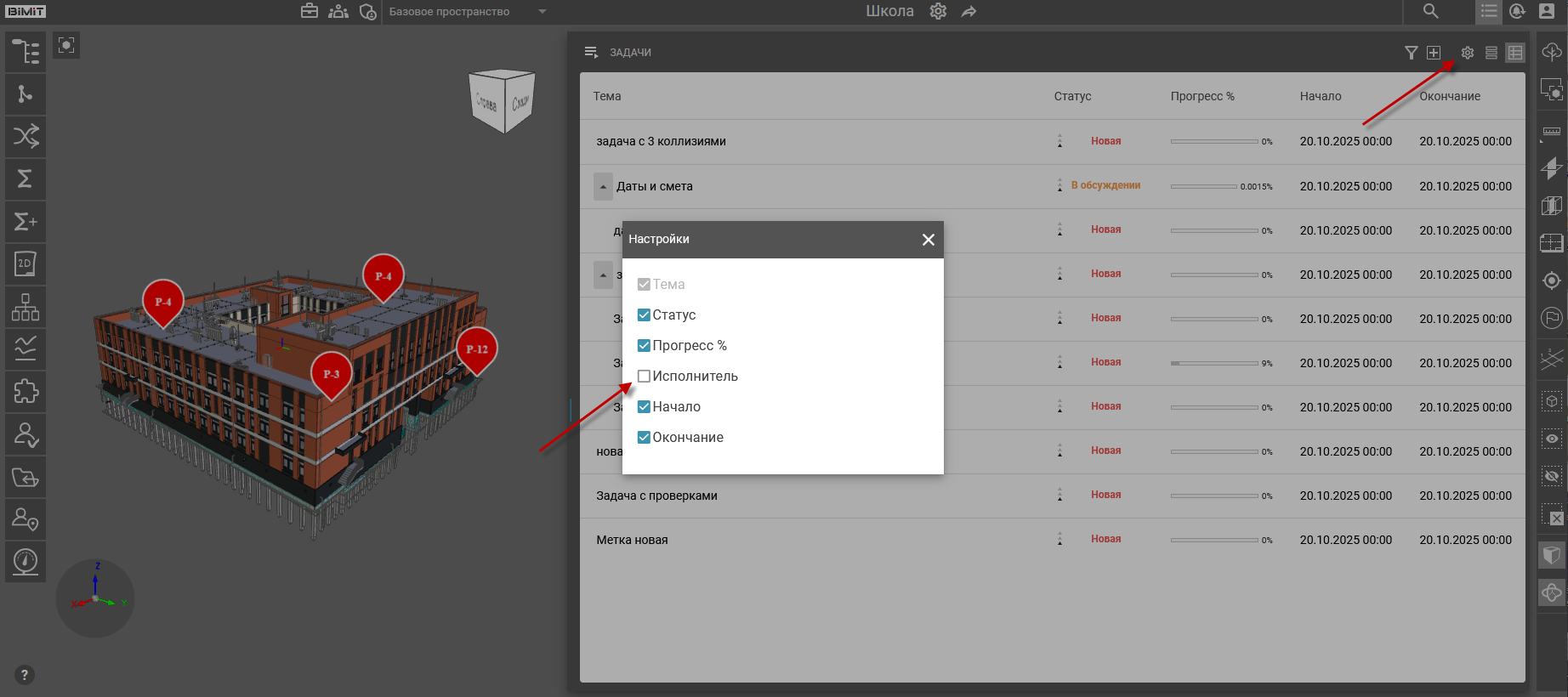Open the model tree structure tool
This screenshot has width=1568, height=697.
point(26,52)
